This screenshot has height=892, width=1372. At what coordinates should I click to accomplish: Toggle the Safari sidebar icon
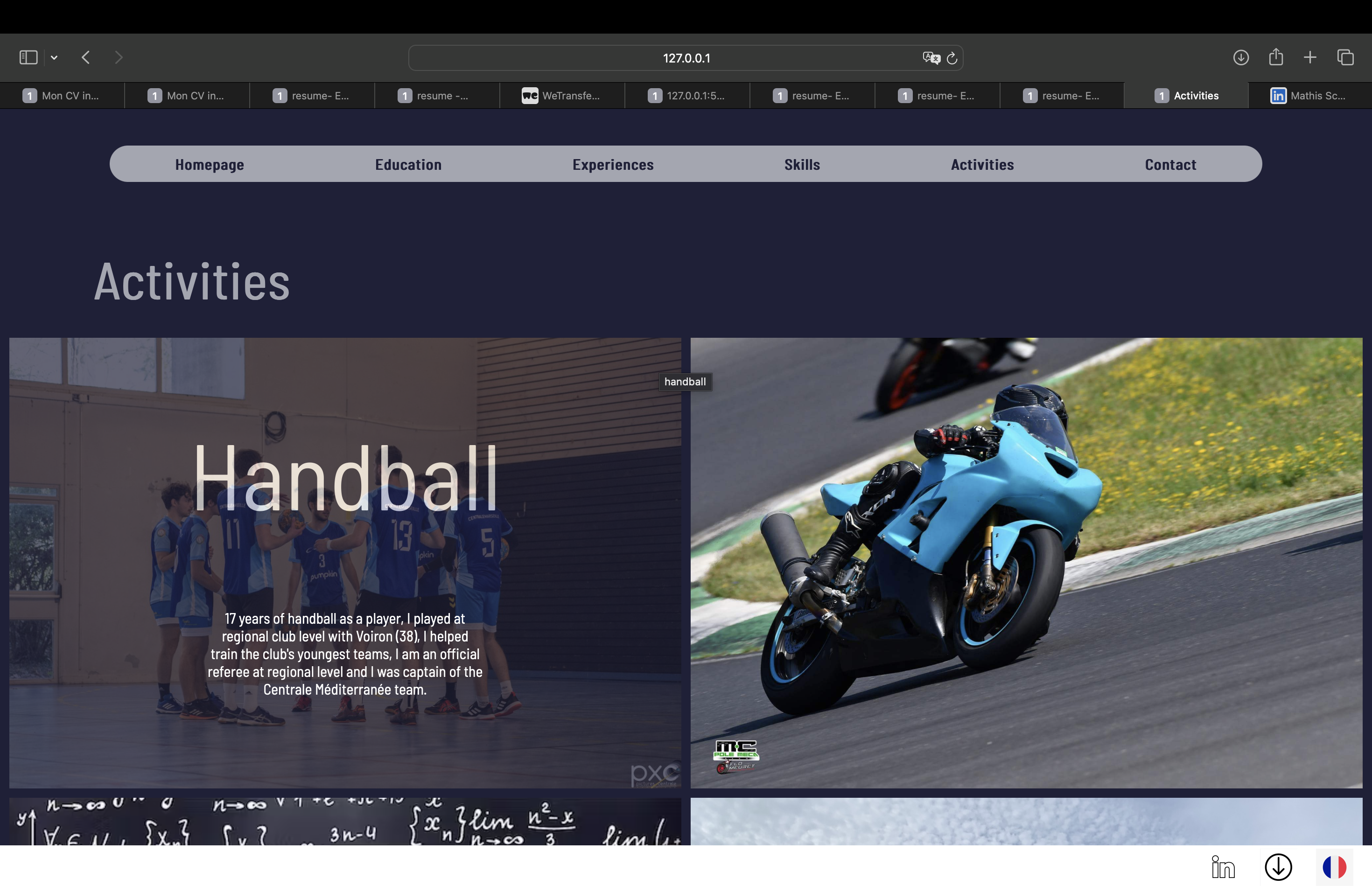point(28,58)
